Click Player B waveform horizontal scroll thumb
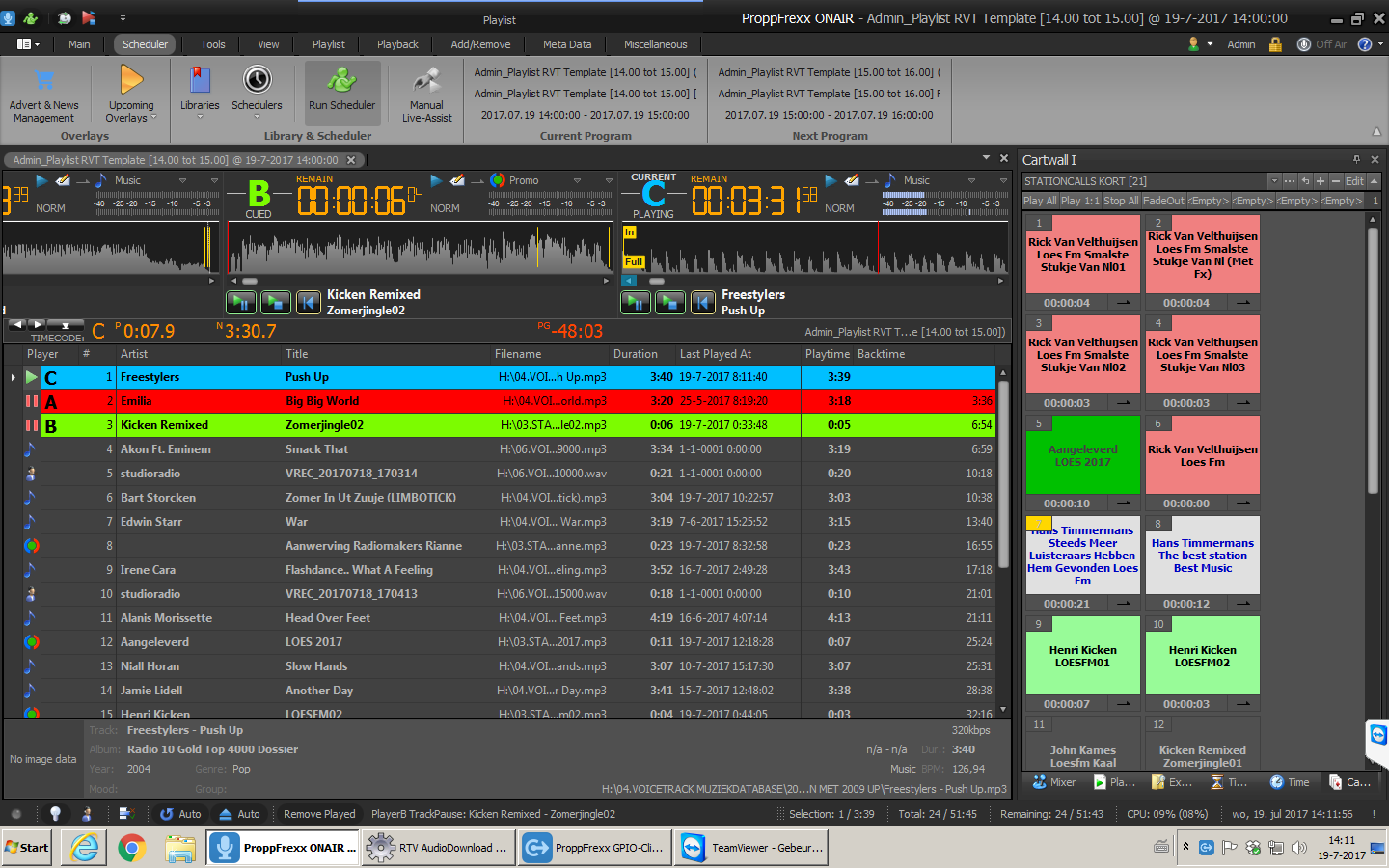This screenshot has width=1389, height=868. (249, 281)
